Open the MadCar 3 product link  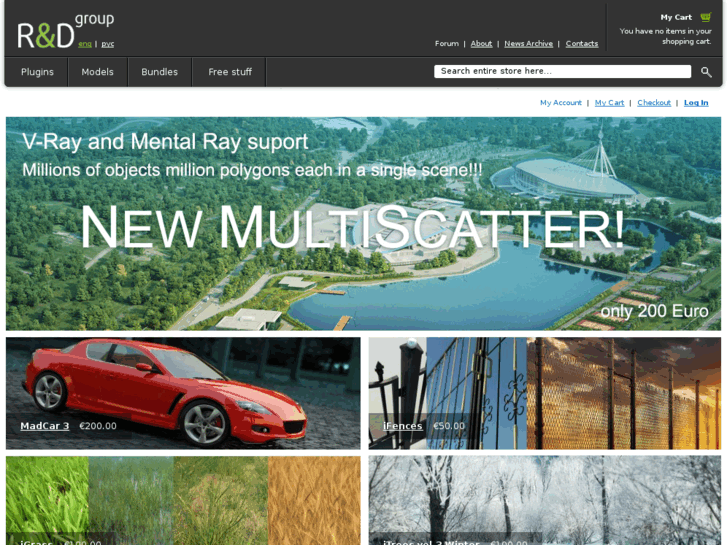(x=45, y=426)
